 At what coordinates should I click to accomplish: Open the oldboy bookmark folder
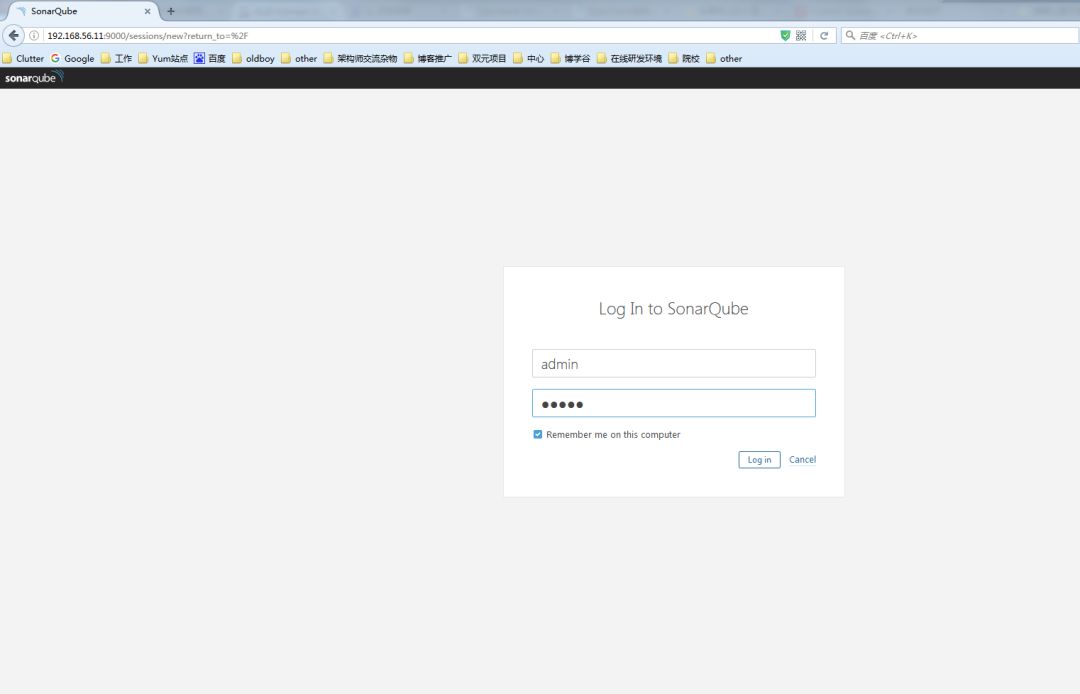pyautogui.click(x=253, y=59)
